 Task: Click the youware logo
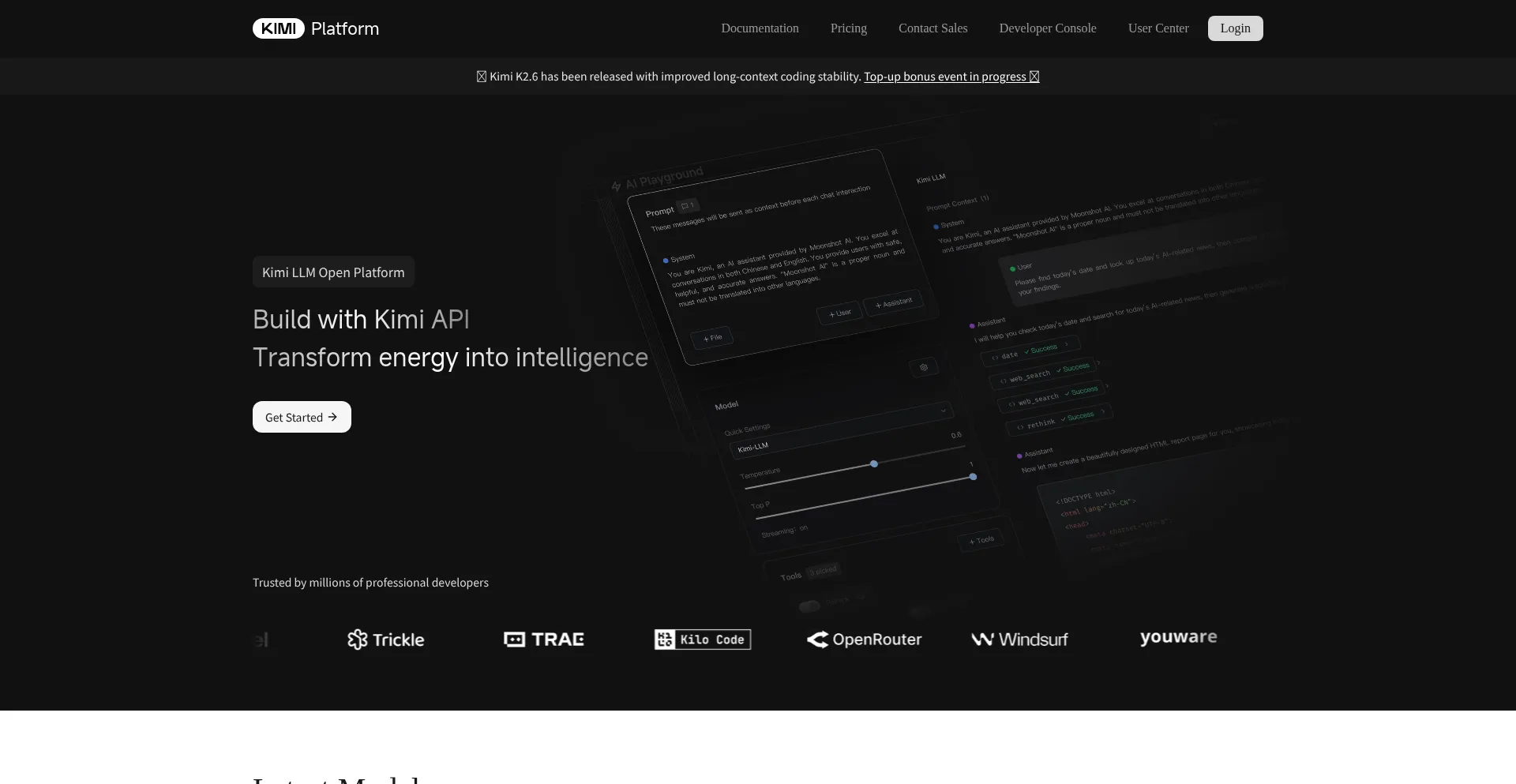click(1178, 637)
